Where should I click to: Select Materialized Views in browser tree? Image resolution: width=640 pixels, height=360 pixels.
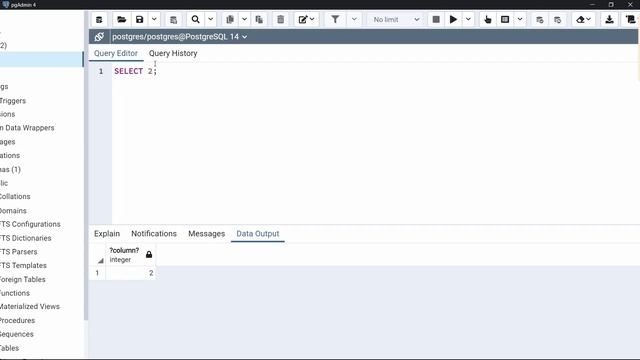coord(30,307)
